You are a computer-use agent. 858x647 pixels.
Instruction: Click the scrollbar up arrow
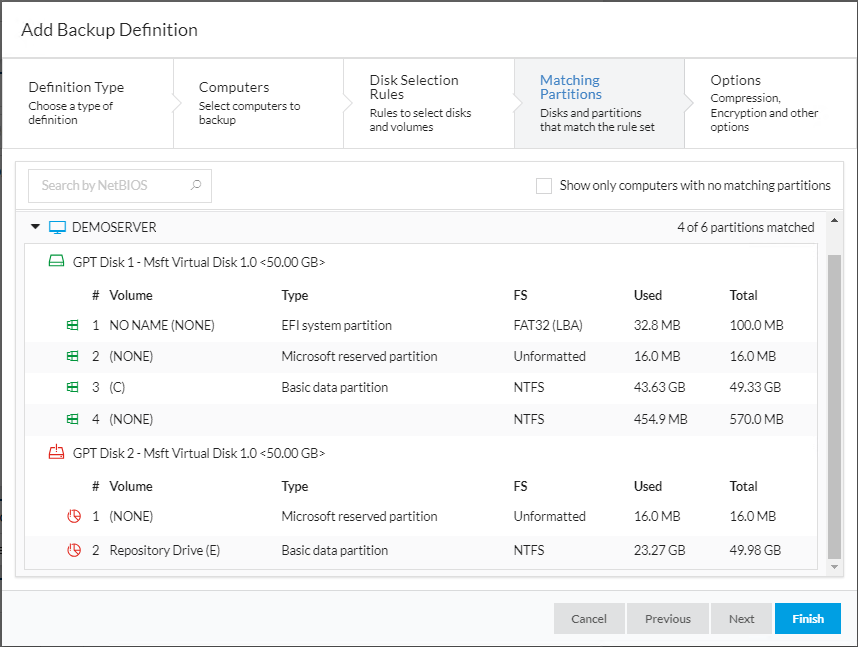point(835,220)
